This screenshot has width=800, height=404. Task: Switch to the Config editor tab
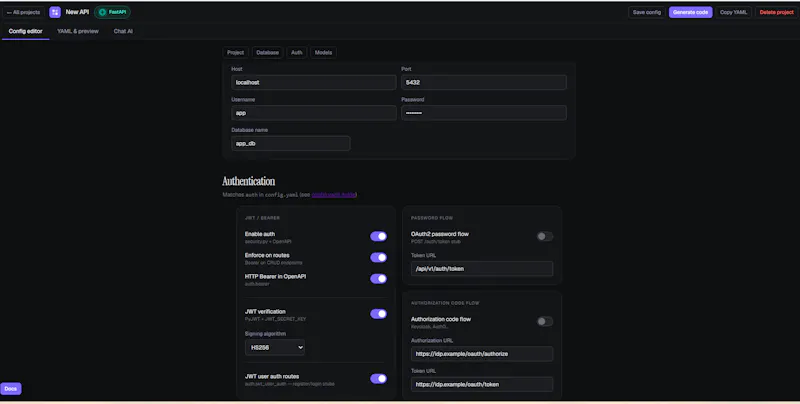pyautogui.click(x=26, y=31)
